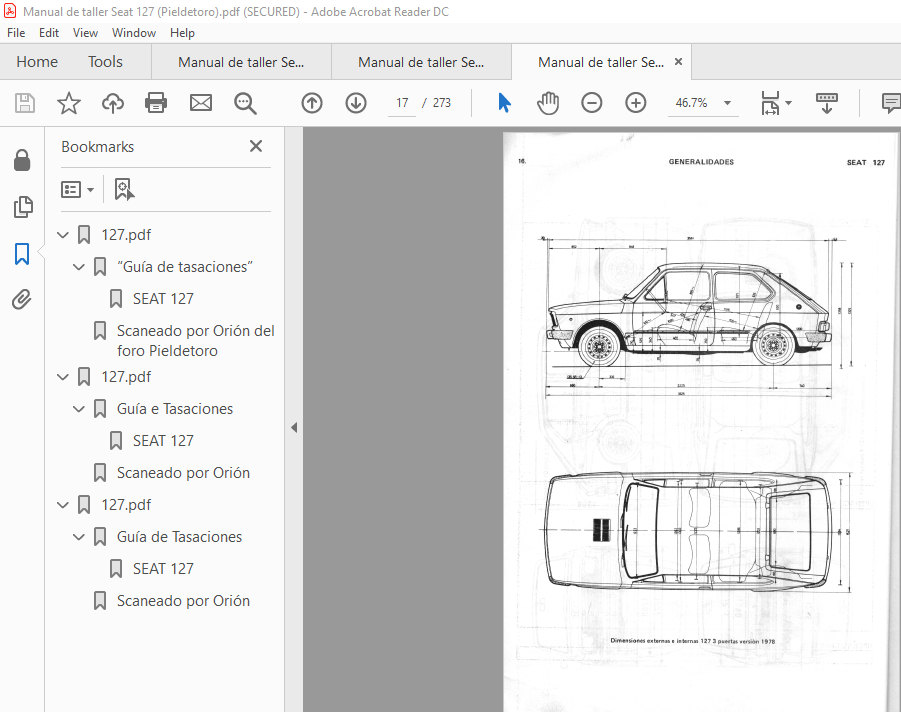The height and width of the screenshot is (712, 901).
Task: Collapse the Guía e Tasaciones bookmark
Action: (79, 409)
